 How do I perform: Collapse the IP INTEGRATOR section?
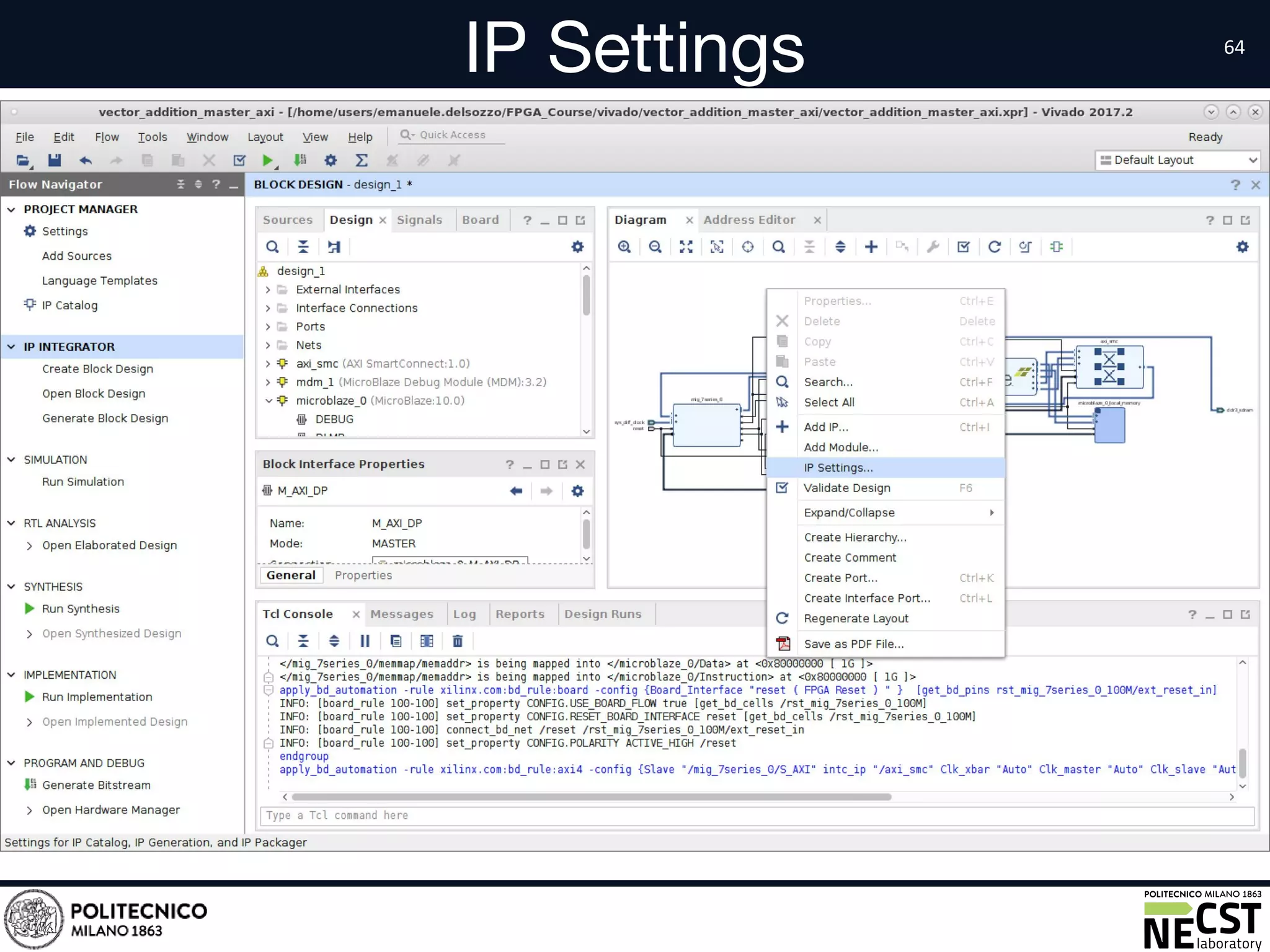tap(11, 347)
